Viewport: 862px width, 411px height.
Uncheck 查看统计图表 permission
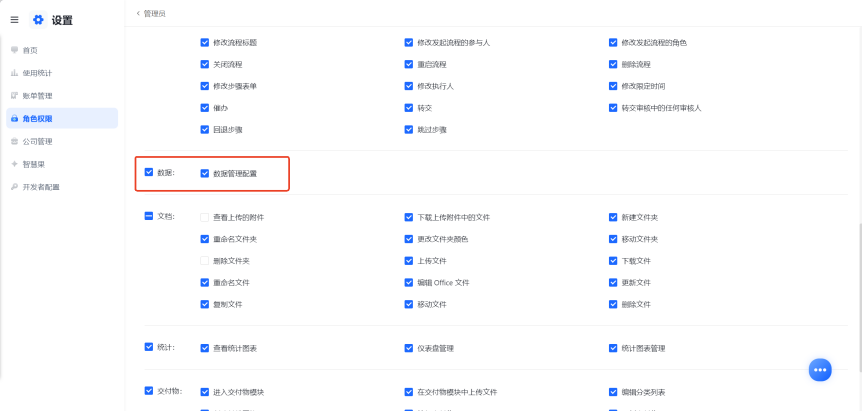pyautogui.click(x=205, y=348)
